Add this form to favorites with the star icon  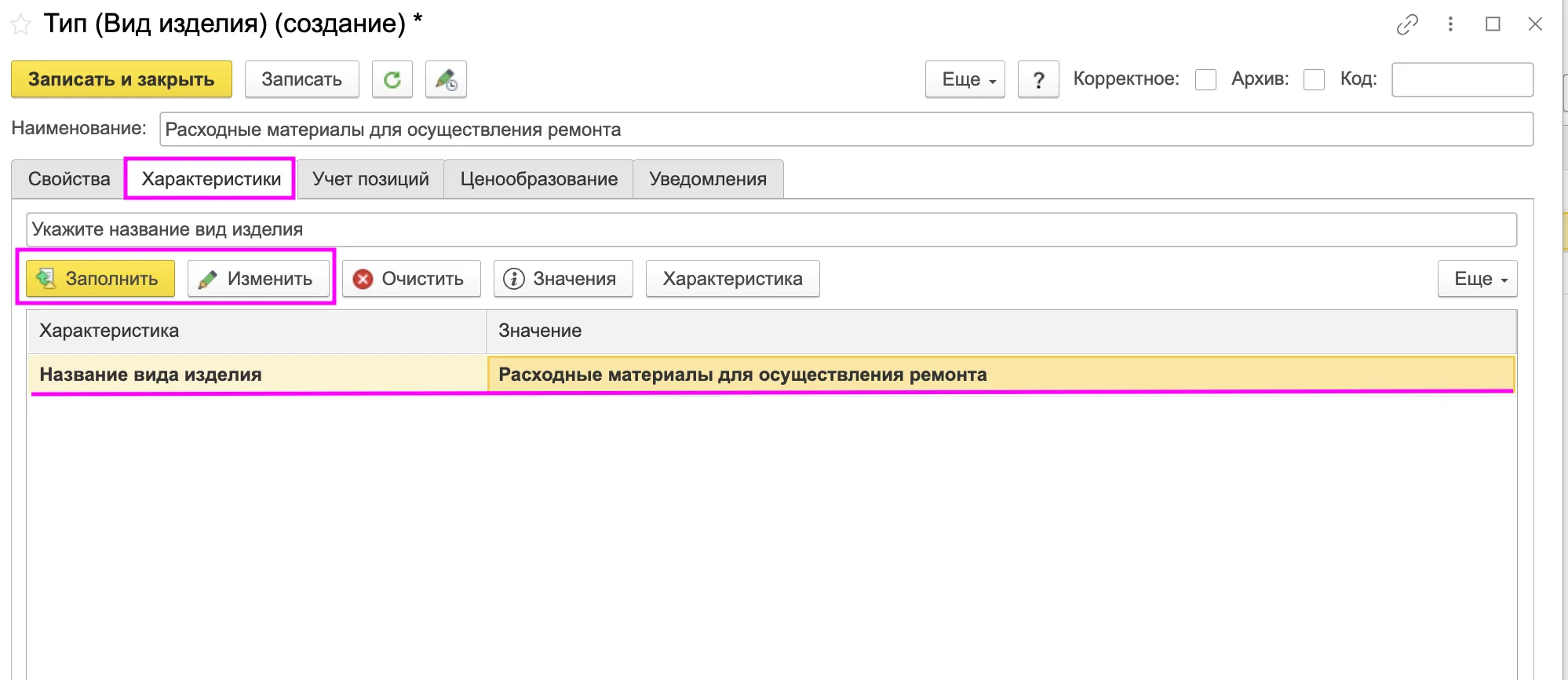pyautogui.click(x=21, y=24)
